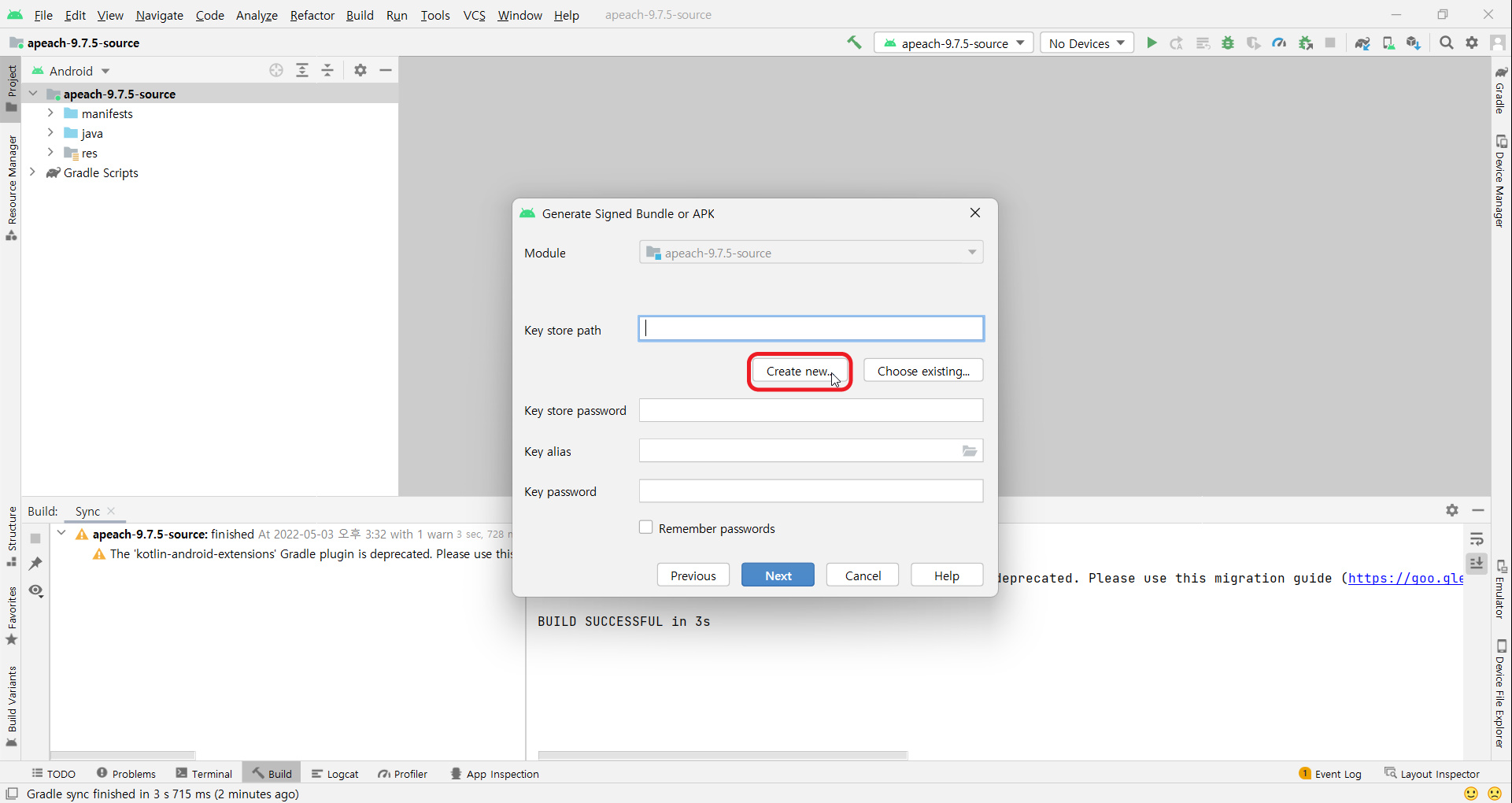
Task: Click the happy smiley feedback icon
Action: [1470, 794]
